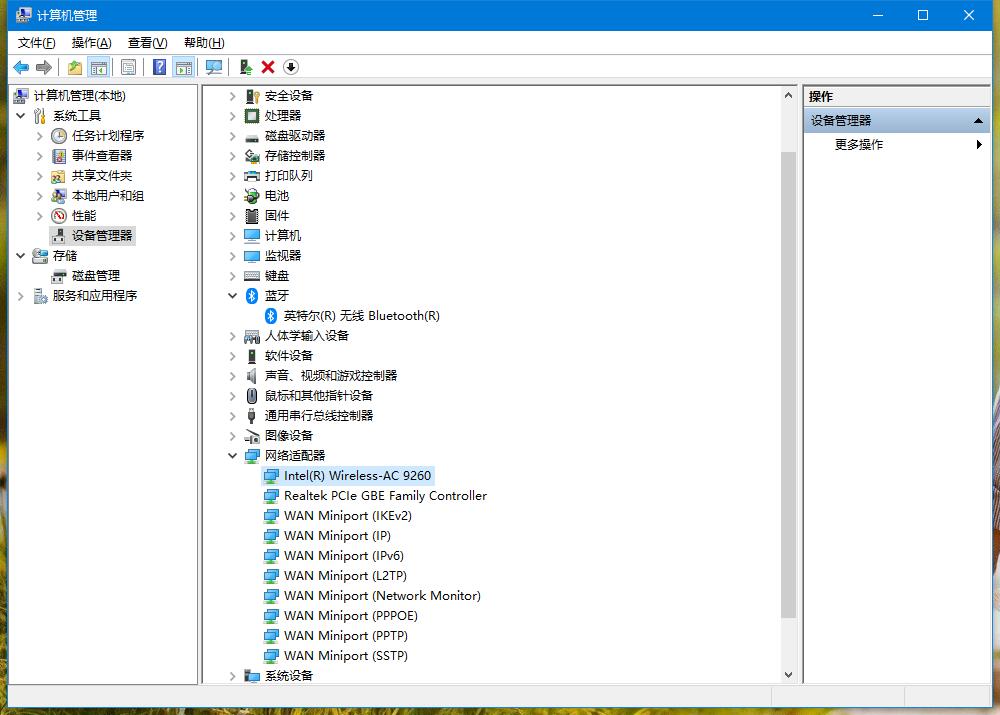This screenshot has width=1000, height=715.
Task: Select WAN Miniport (Network Monitor)
Action: 382,596
